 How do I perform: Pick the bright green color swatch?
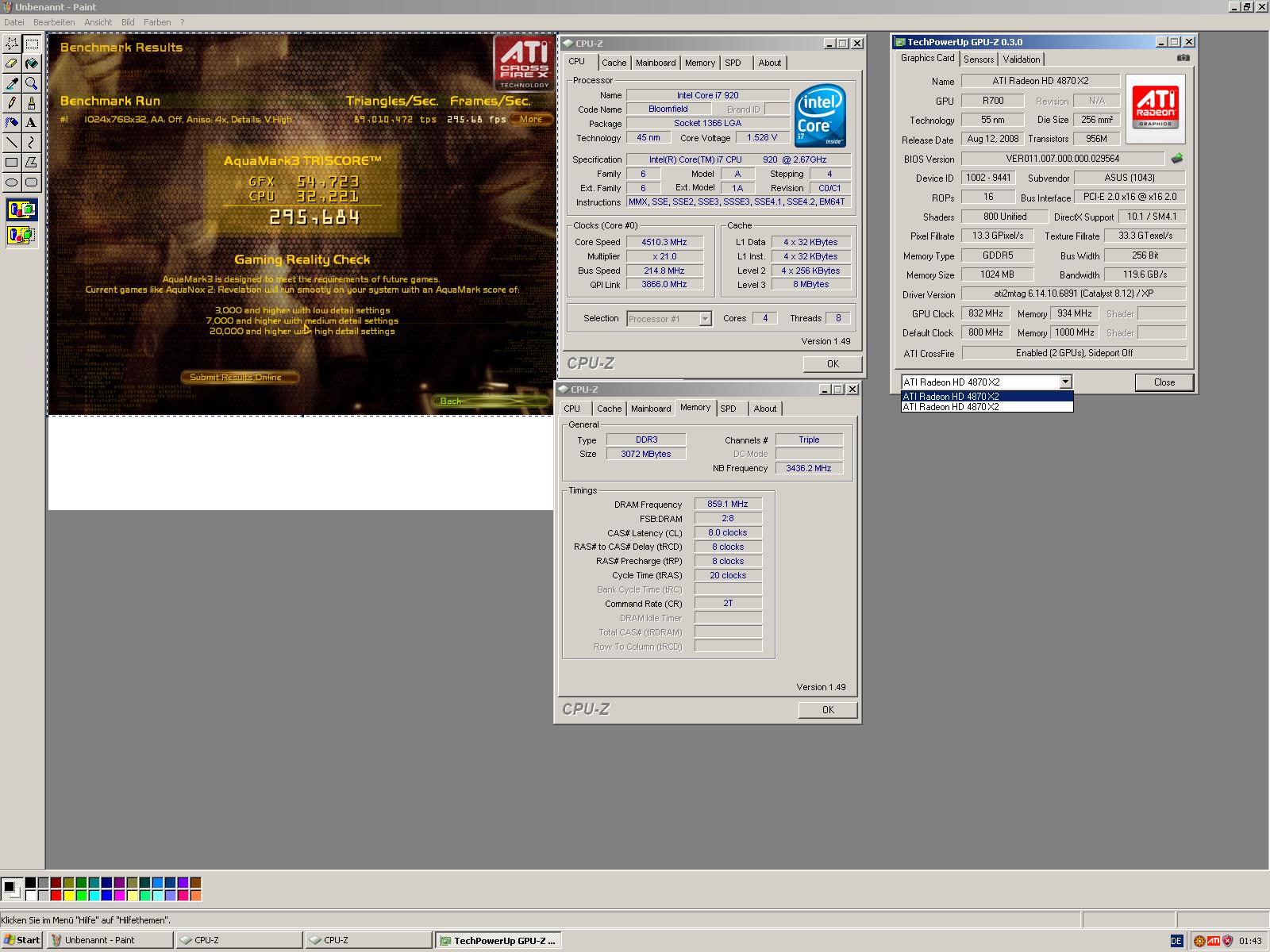point(81,896)
